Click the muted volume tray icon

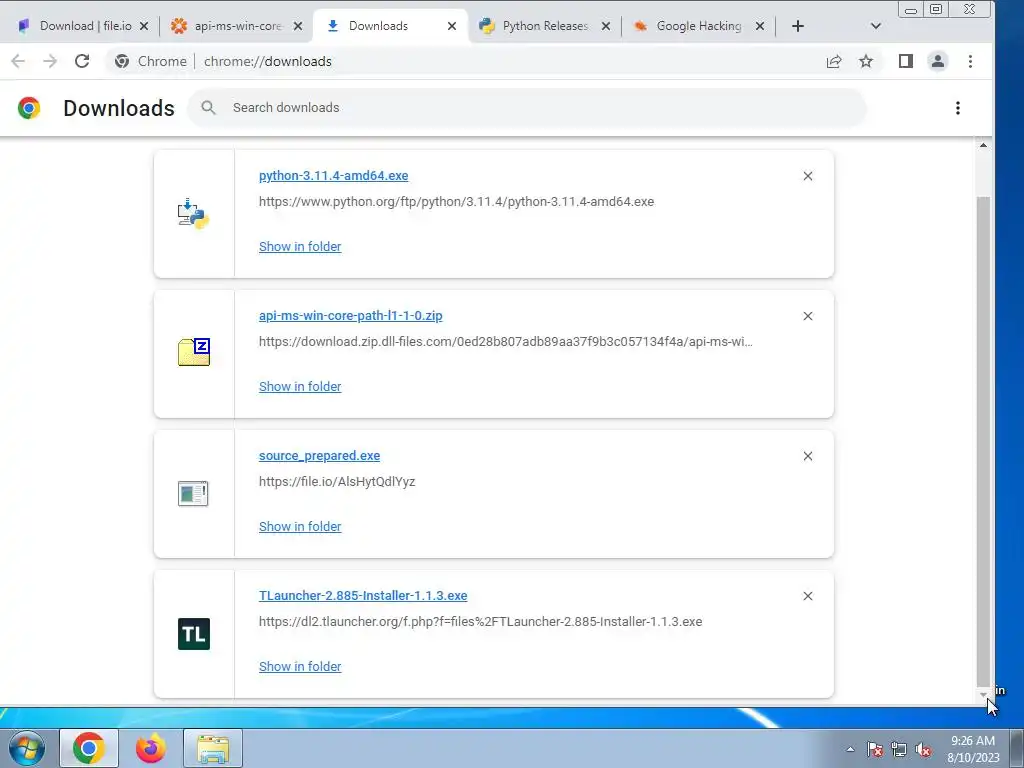point(923,750)
